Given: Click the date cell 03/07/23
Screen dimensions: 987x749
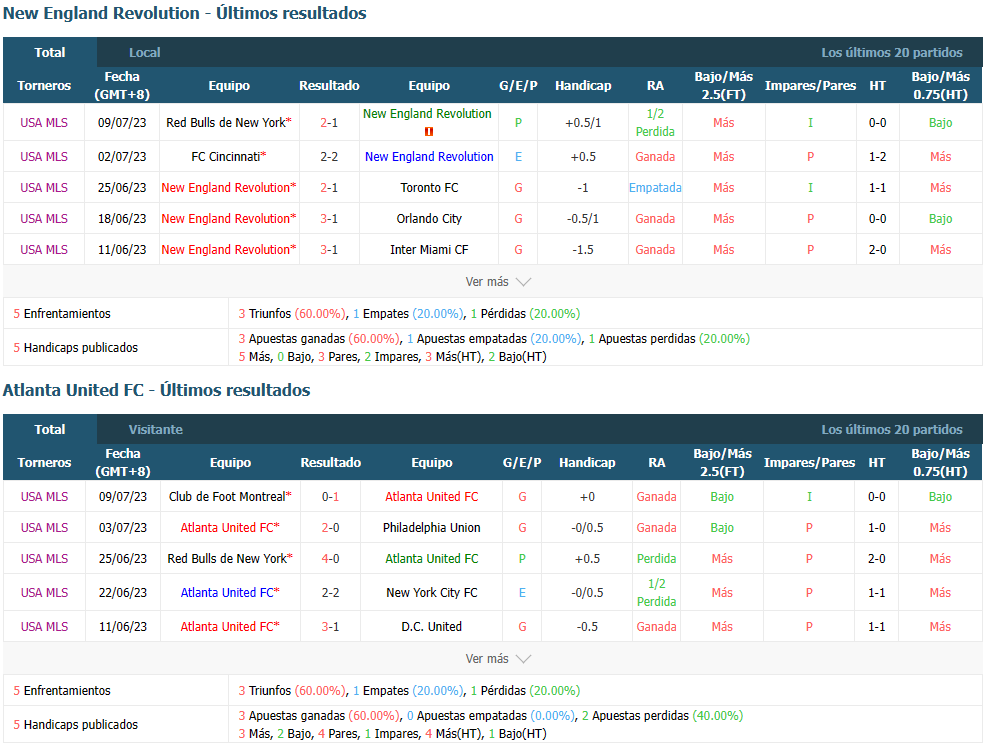Looking at the screenshot, I should click(x=123, y=527).
